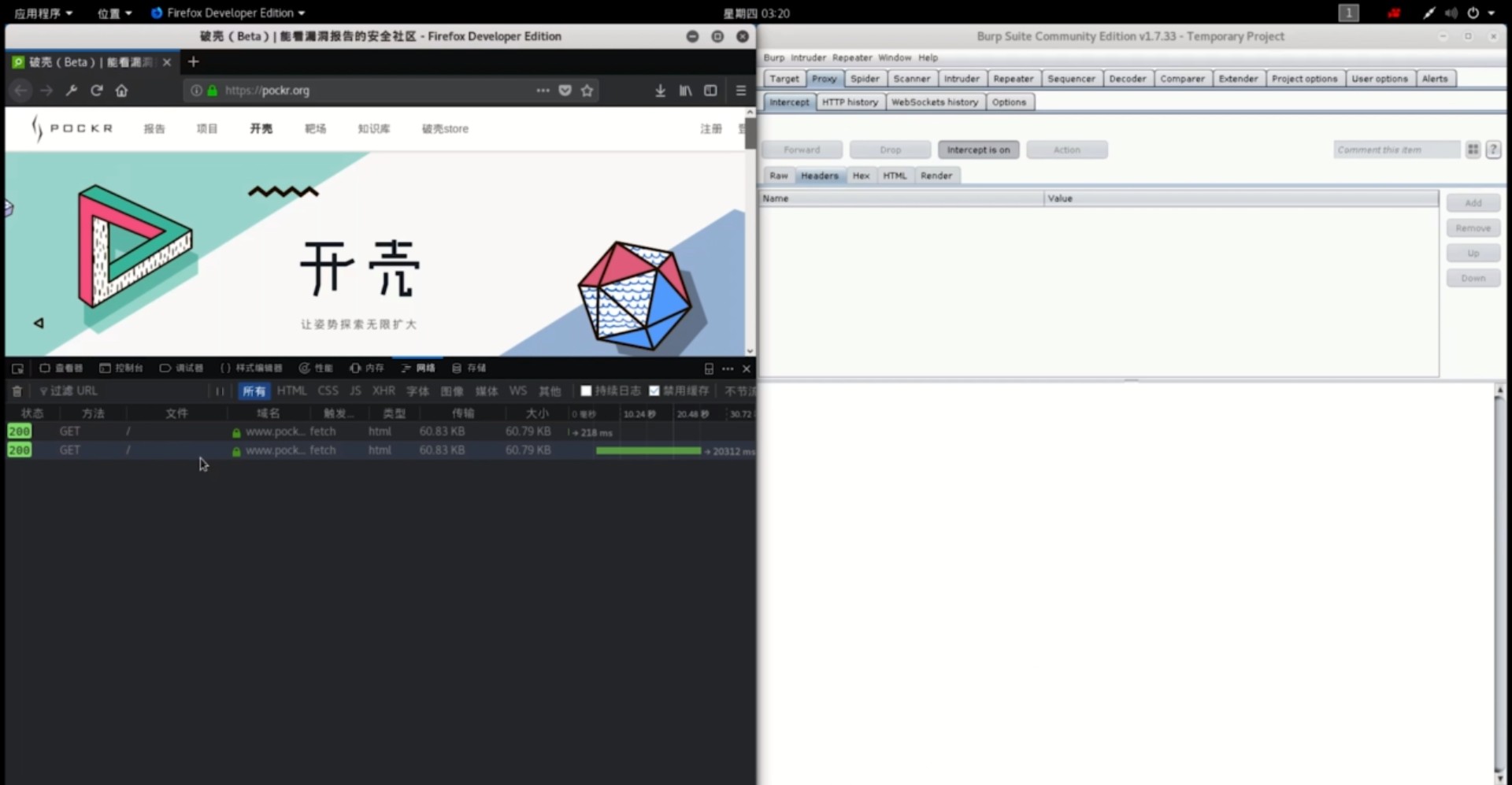Clear network log with trash icon

[x=17, y=391]
